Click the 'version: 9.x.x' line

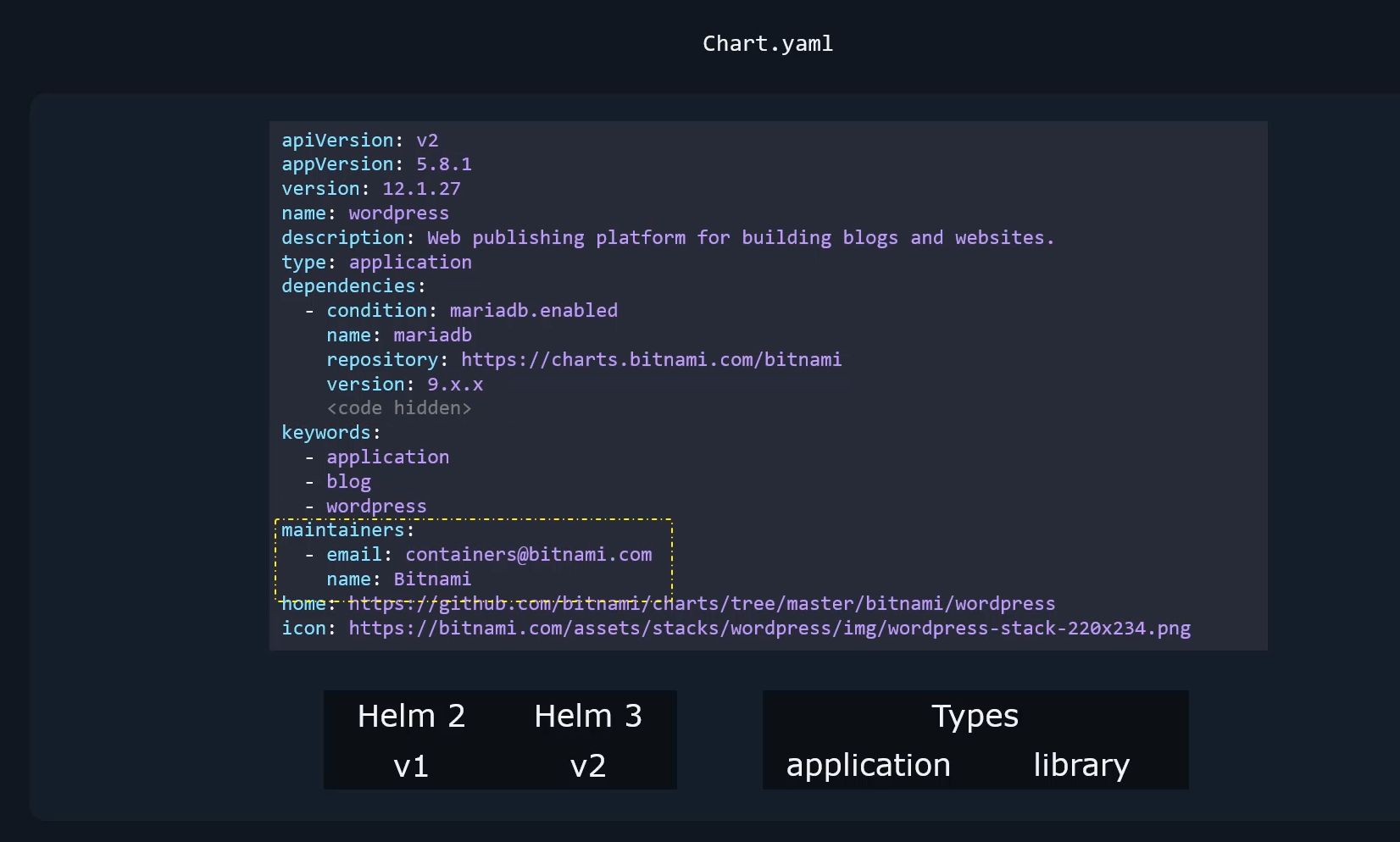405,385
